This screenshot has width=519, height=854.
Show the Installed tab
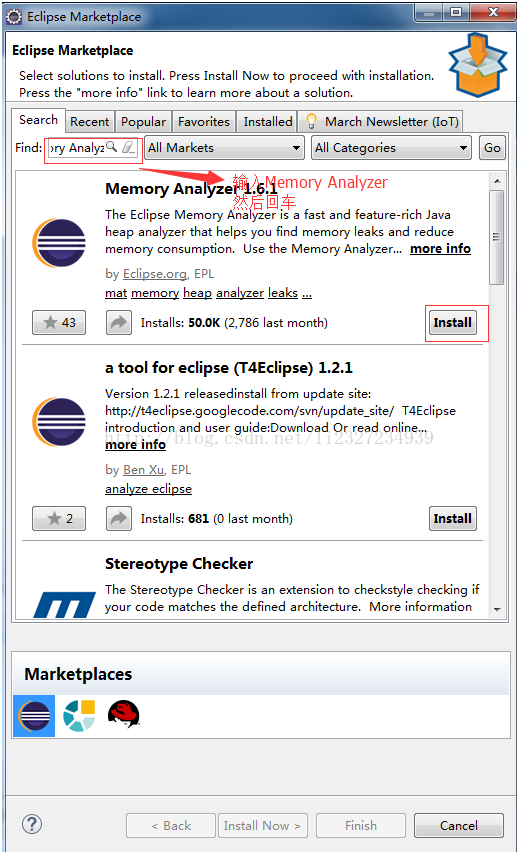pos(267,121)
